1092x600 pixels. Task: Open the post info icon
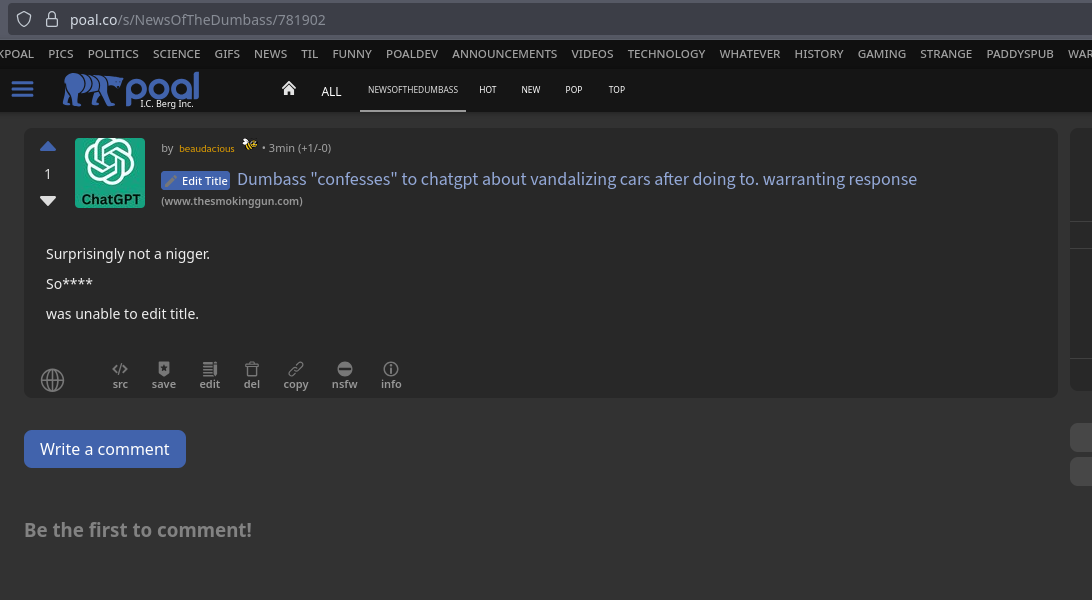pos(391,375)
